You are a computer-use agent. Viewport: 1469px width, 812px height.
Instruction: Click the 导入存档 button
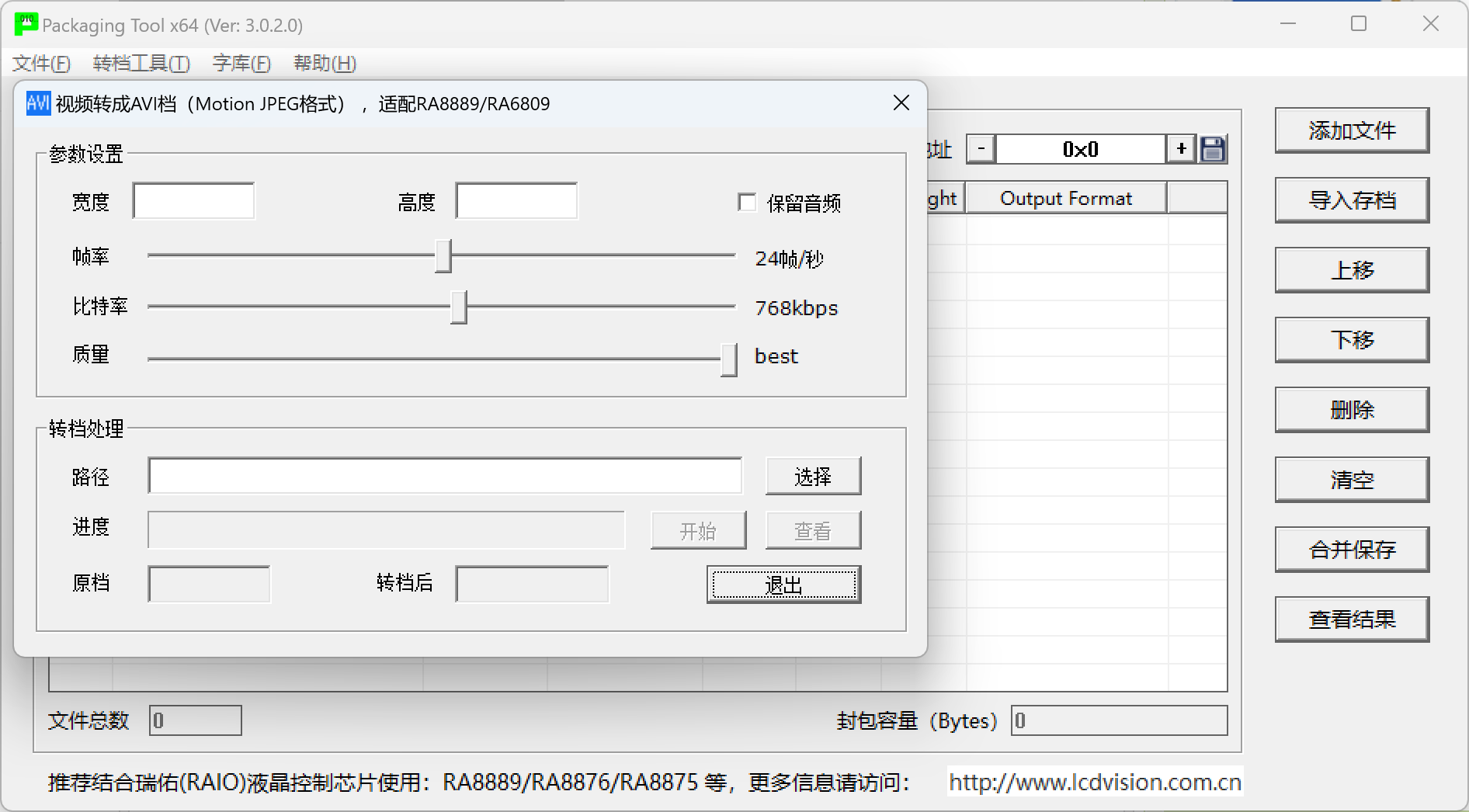[x=1351, y=200]
